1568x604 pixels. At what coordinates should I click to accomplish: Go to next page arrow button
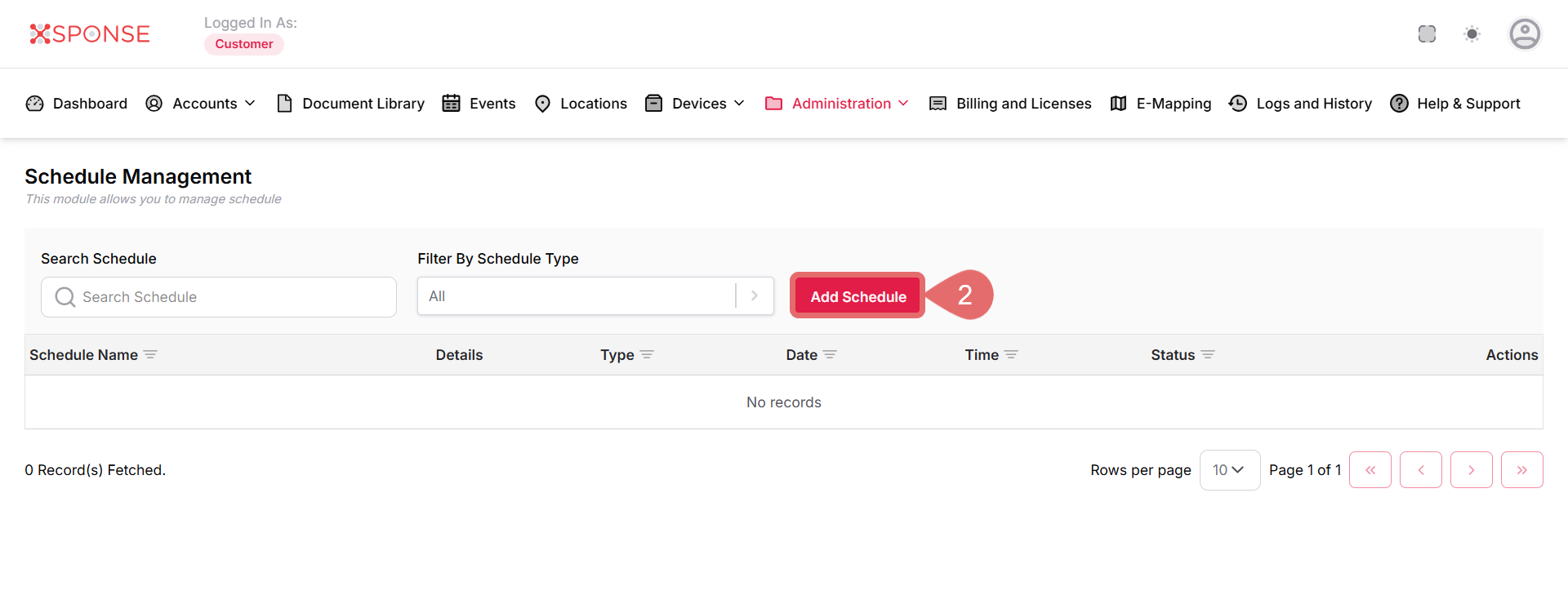click(x=1471, y=470)
